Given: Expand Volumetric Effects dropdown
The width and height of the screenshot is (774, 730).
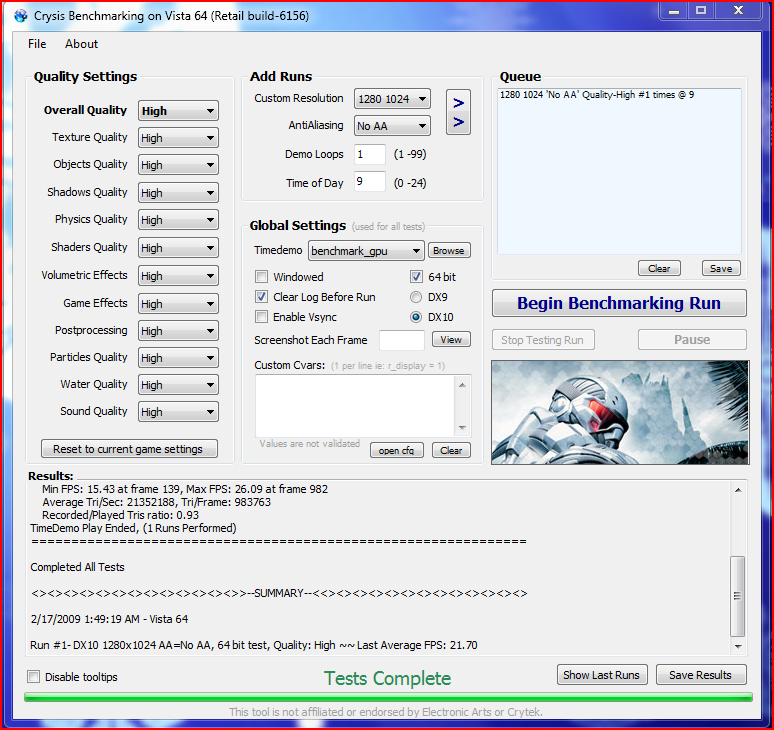Looking at the screenshot, I should tap(178, 276).
